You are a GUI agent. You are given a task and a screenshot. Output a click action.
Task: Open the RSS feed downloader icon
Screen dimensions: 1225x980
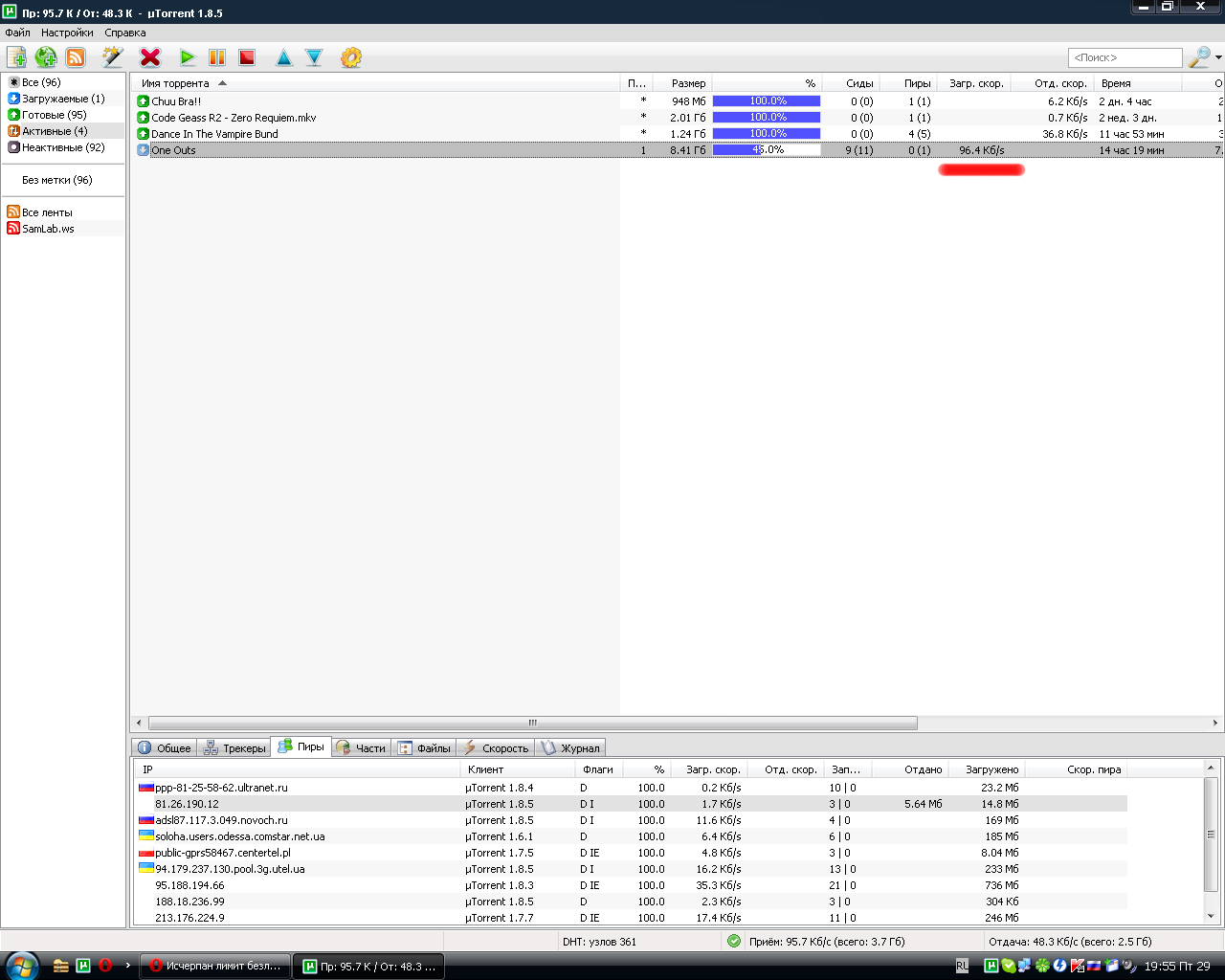click(x=76, y=57)
